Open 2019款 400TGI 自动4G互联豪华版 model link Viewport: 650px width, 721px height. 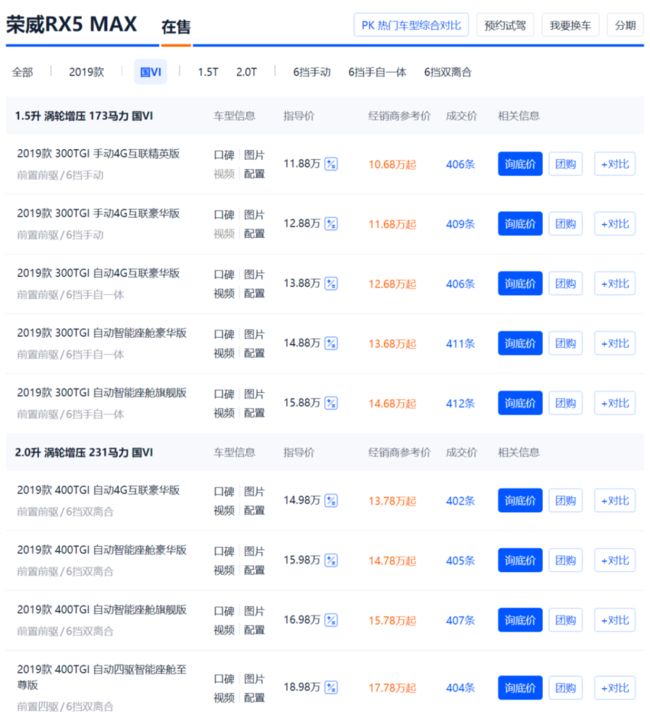[x=98, y=490]
